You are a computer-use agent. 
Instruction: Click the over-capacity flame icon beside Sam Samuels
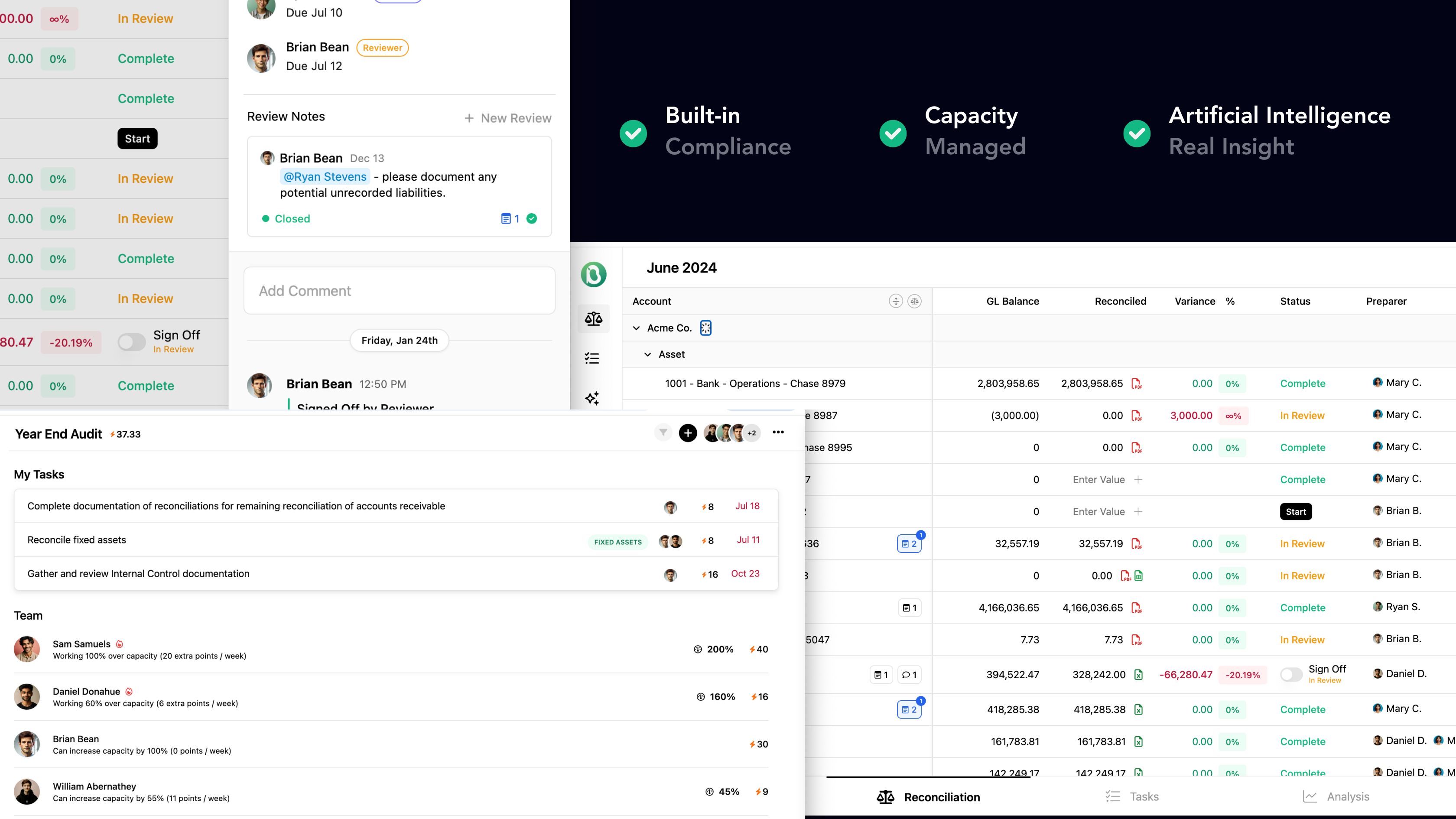pos(119,644)
